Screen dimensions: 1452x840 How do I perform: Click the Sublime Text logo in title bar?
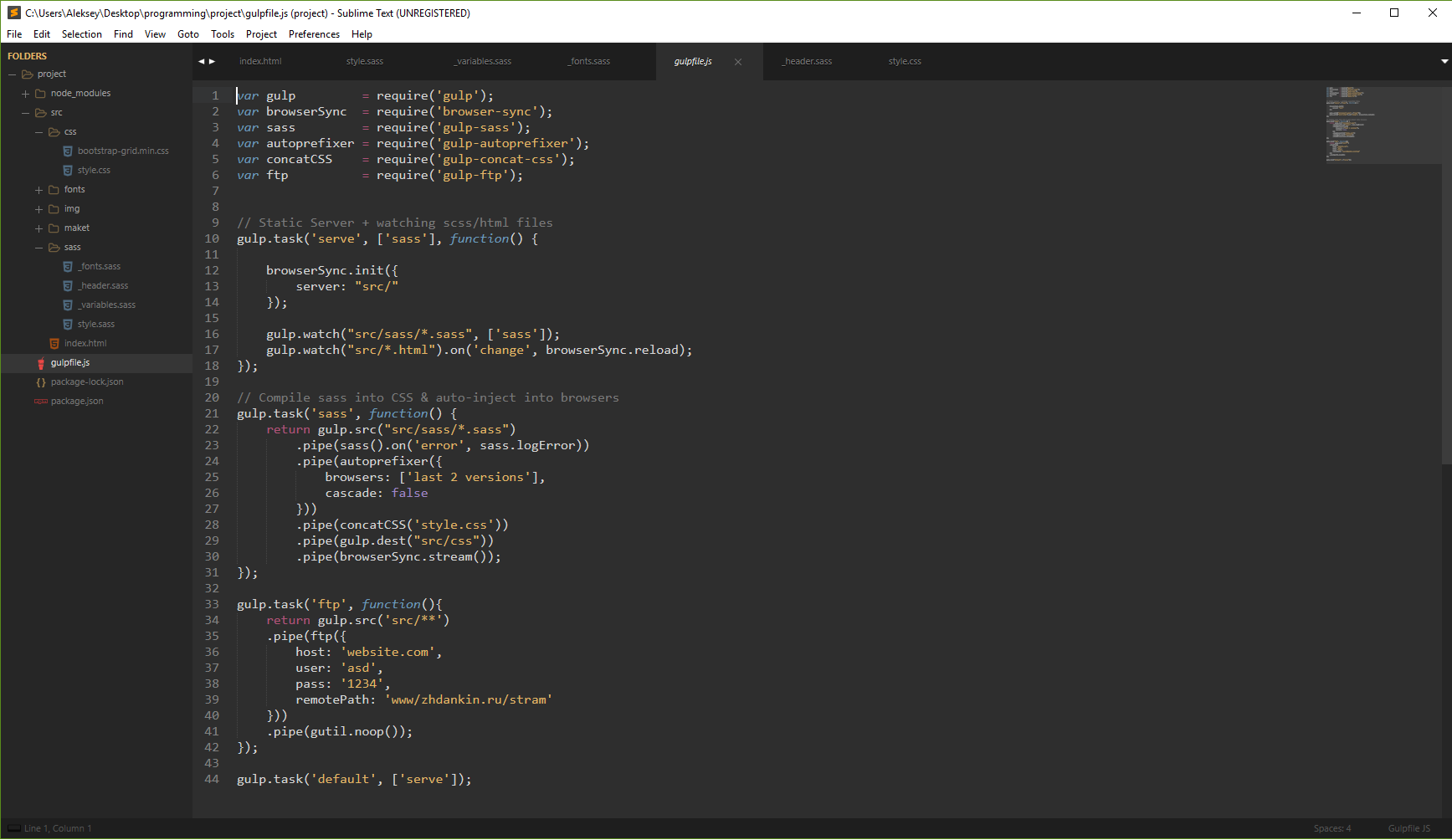click(13, 13)
